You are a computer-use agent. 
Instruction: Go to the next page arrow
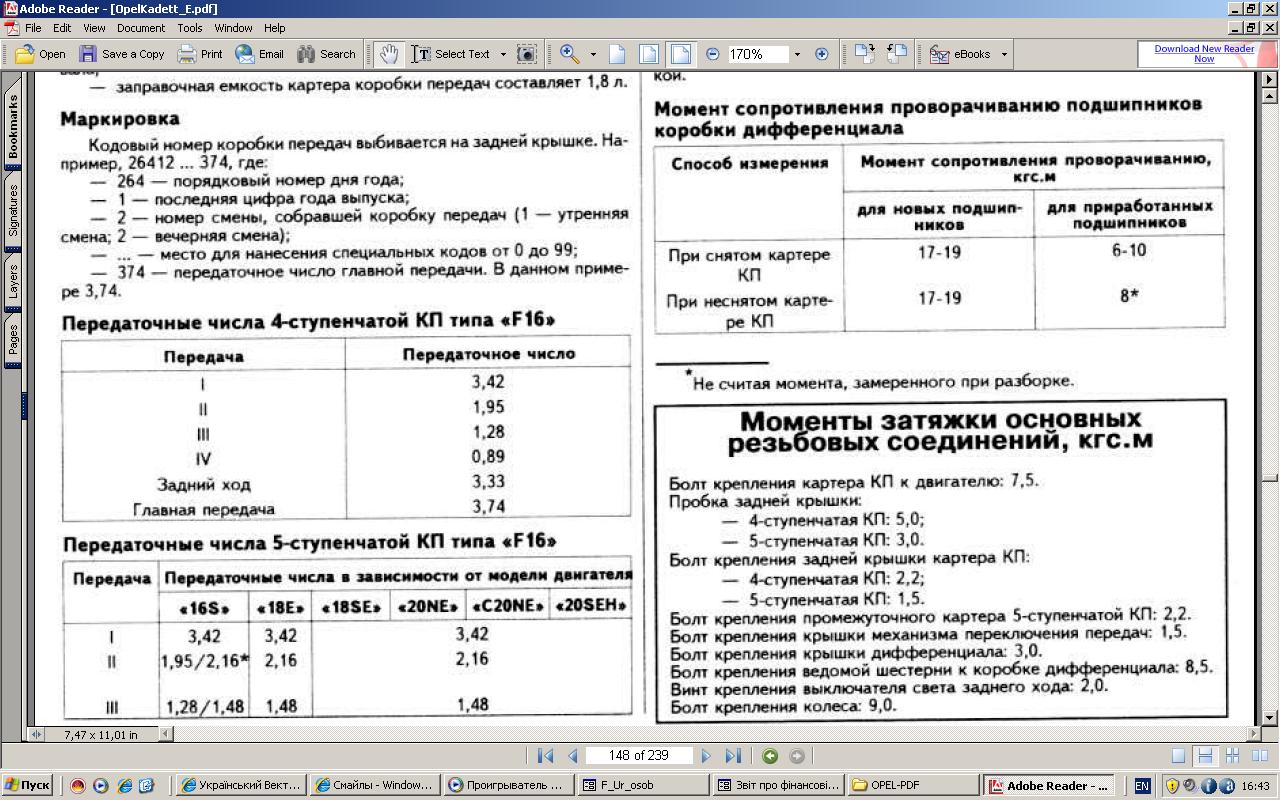pyautogui.click(x=706, y=756)
